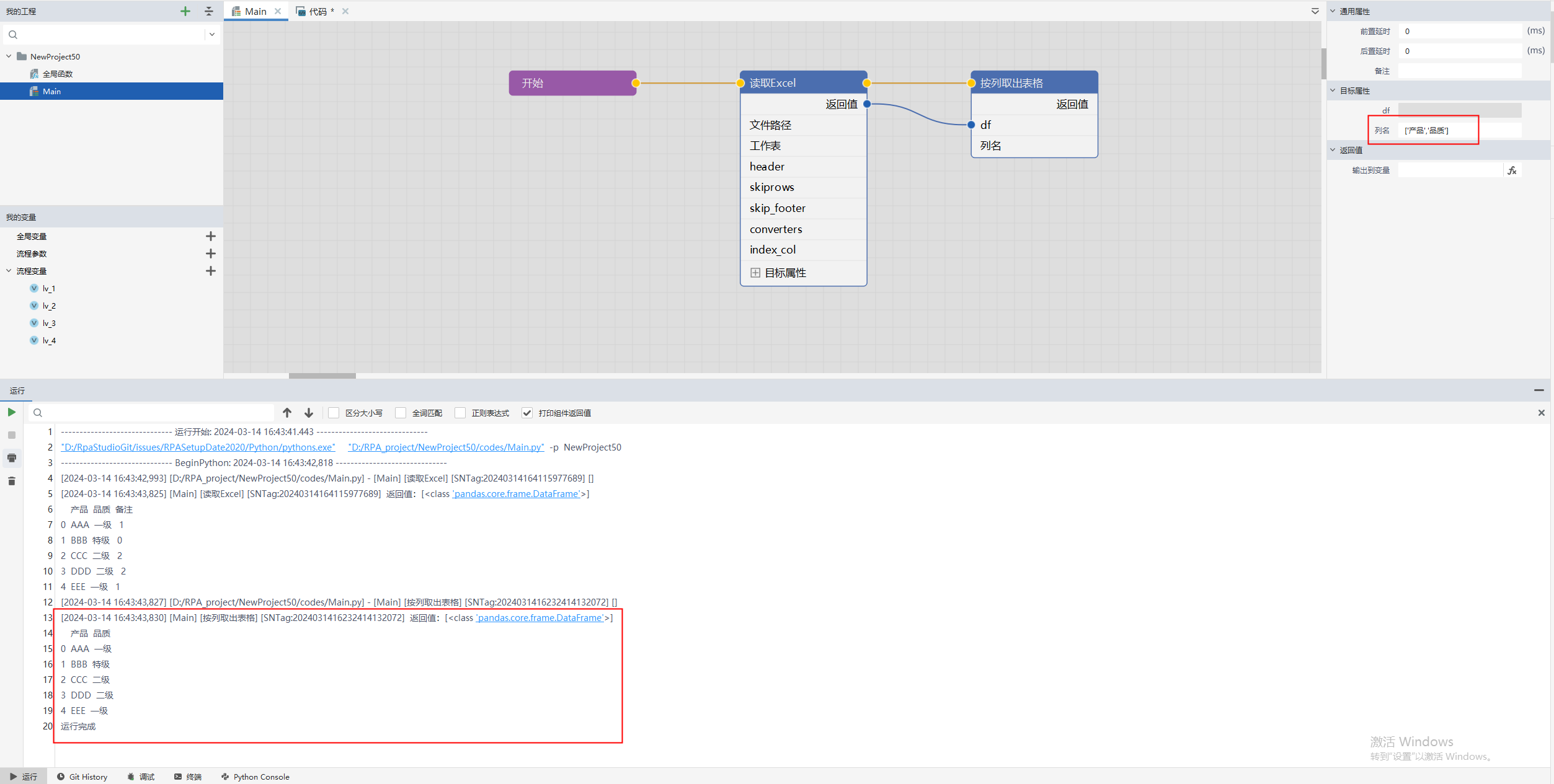Select variable lv_4

coord(48,340)
